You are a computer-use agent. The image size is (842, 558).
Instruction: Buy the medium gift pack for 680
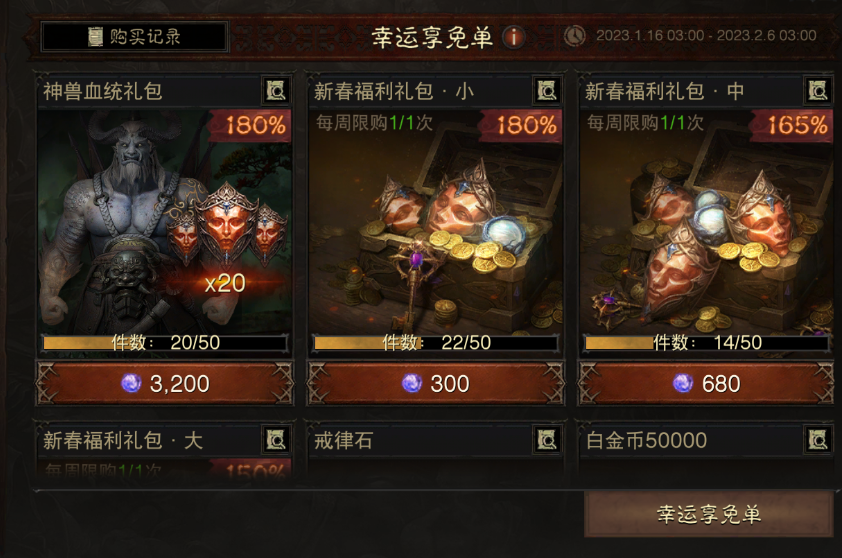pos(706,383)
